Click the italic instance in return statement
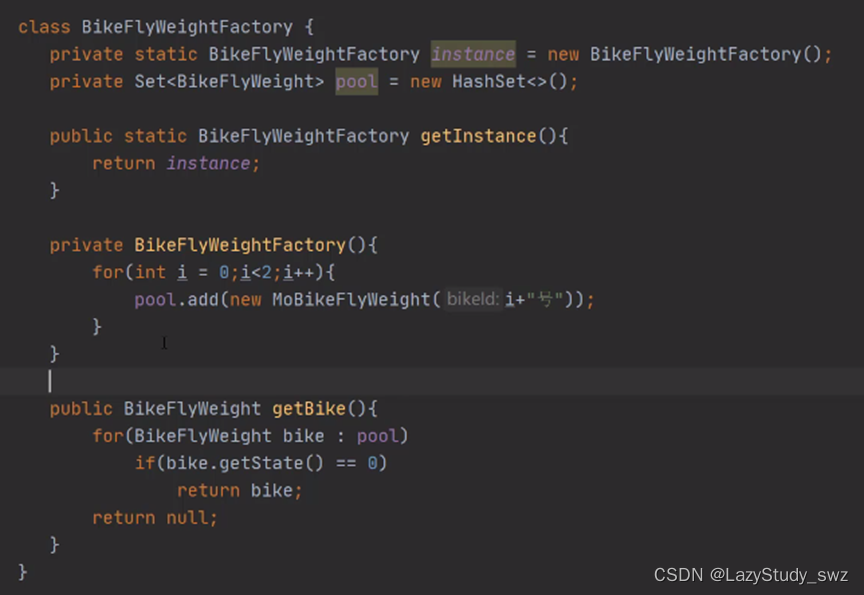 208,163
